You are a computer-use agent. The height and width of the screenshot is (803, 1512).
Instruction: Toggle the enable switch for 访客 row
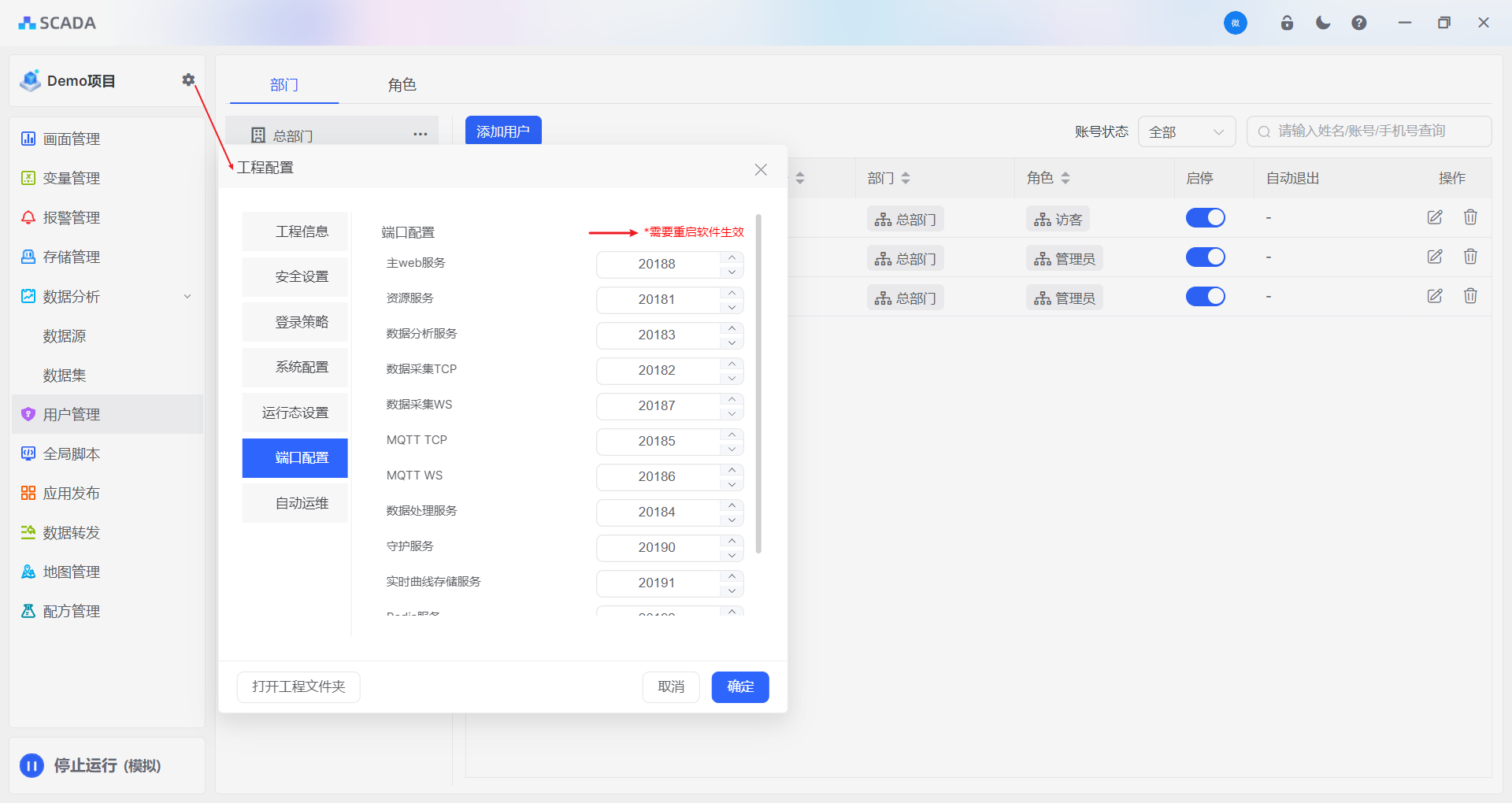[1205, 218]
